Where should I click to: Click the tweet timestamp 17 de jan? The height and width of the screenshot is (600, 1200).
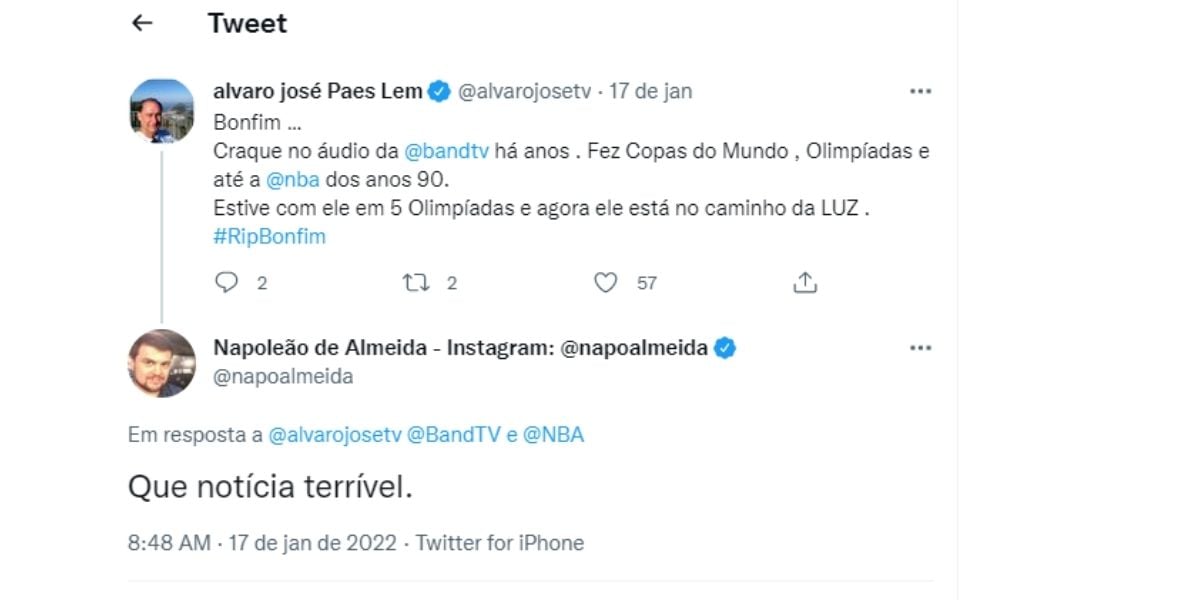coord(648,90)
